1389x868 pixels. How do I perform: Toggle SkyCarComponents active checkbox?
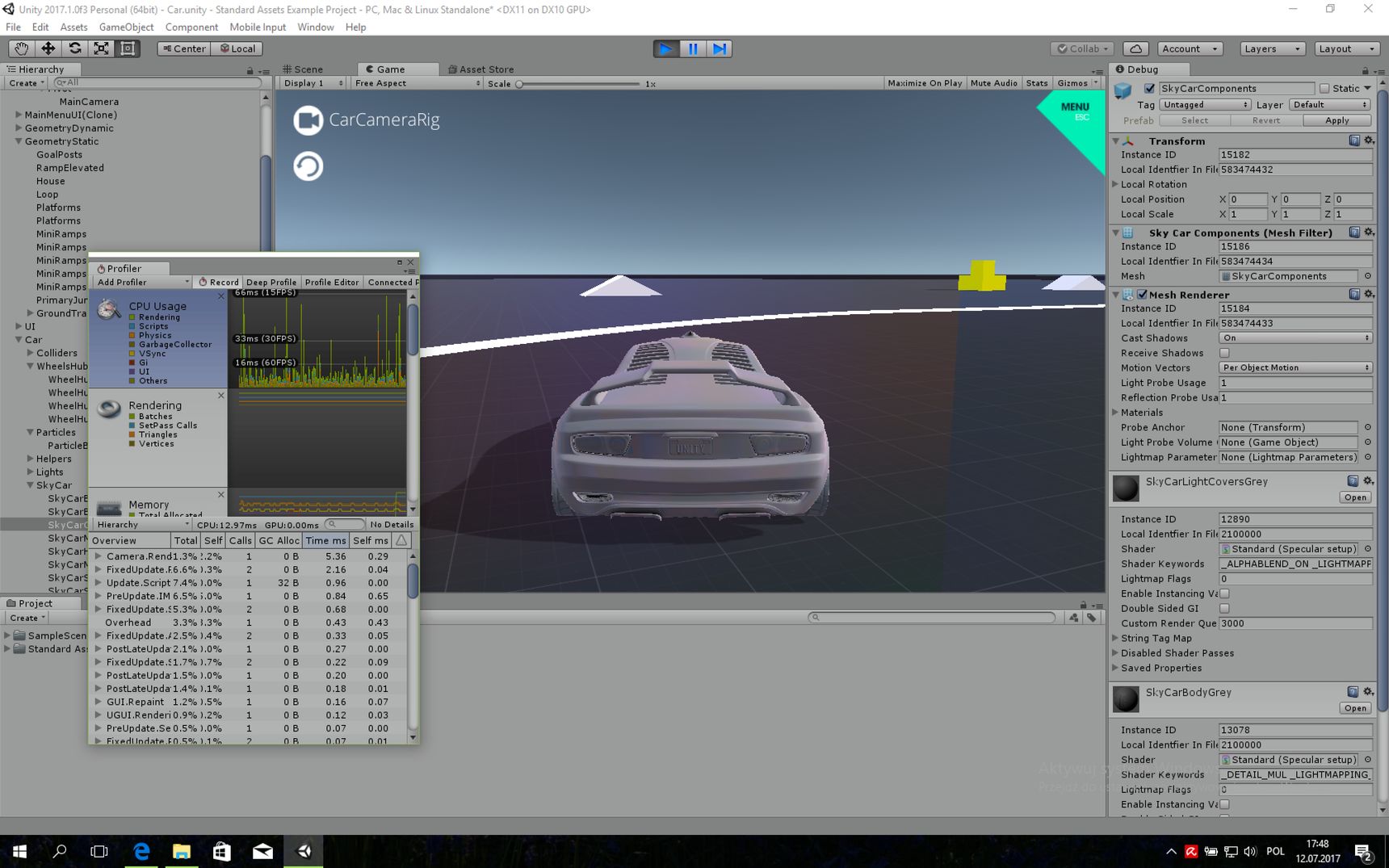point(1149,89)
